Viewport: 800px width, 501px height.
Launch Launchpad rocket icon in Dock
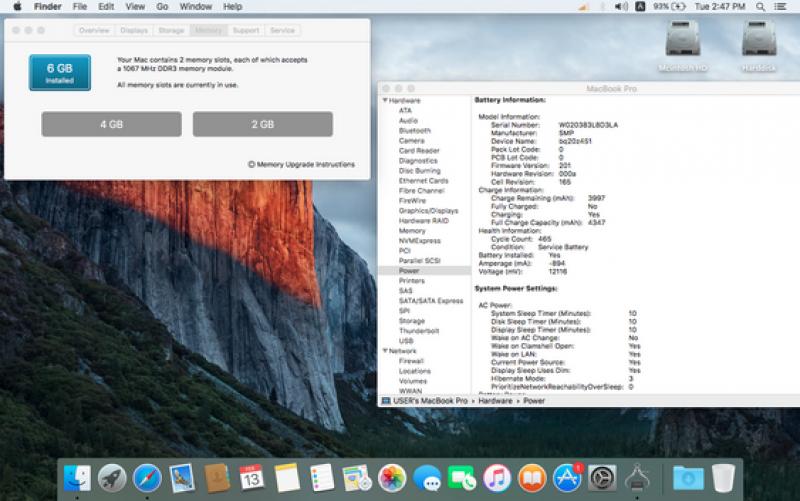(112, 478)
